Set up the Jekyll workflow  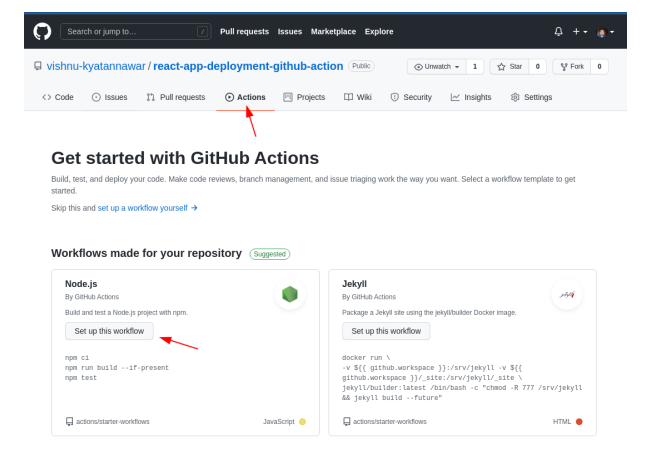tap(385, 331)
